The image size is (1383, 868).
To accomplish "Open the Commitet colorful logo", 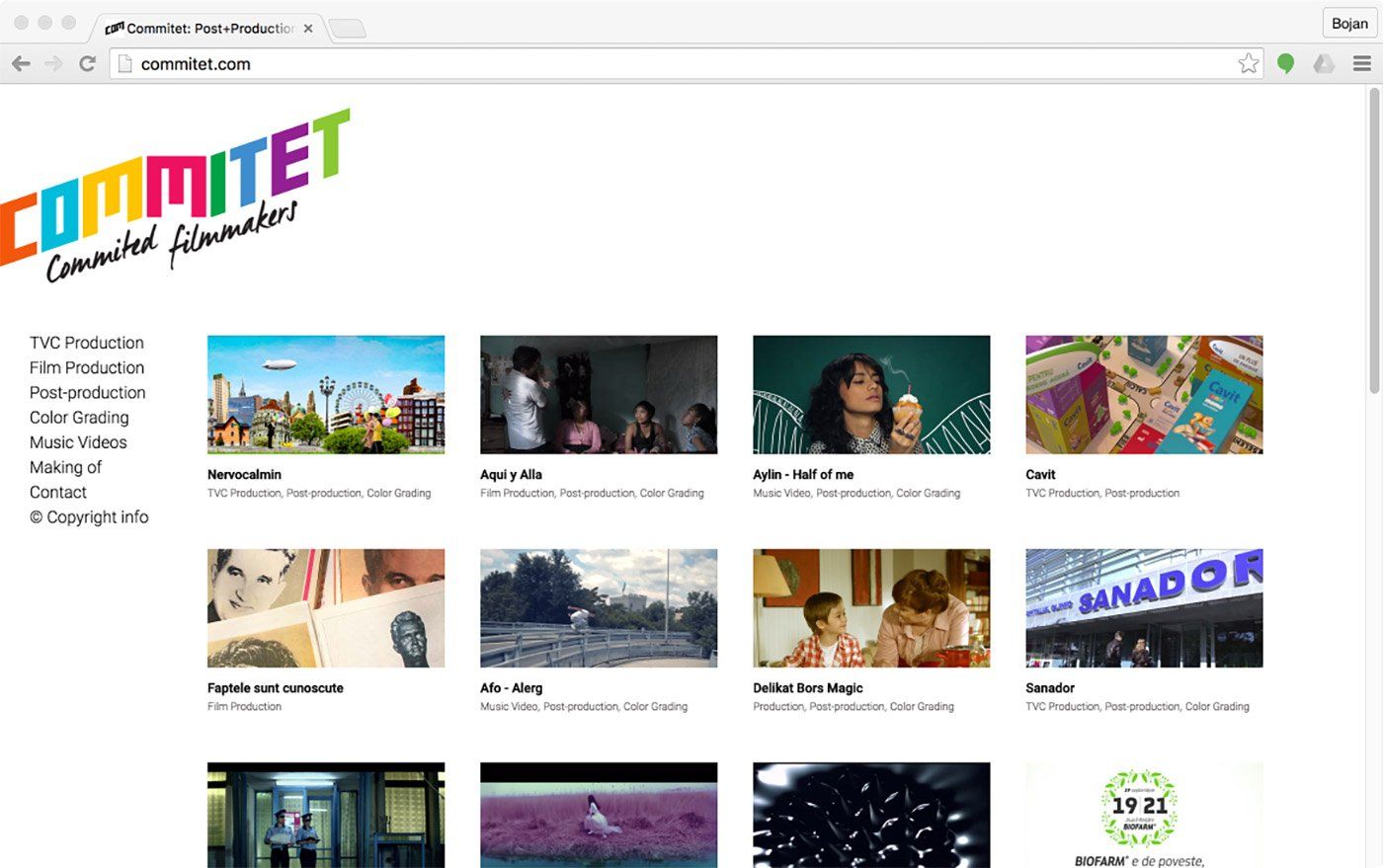I will pyautogui.click(x=175, y=195).
